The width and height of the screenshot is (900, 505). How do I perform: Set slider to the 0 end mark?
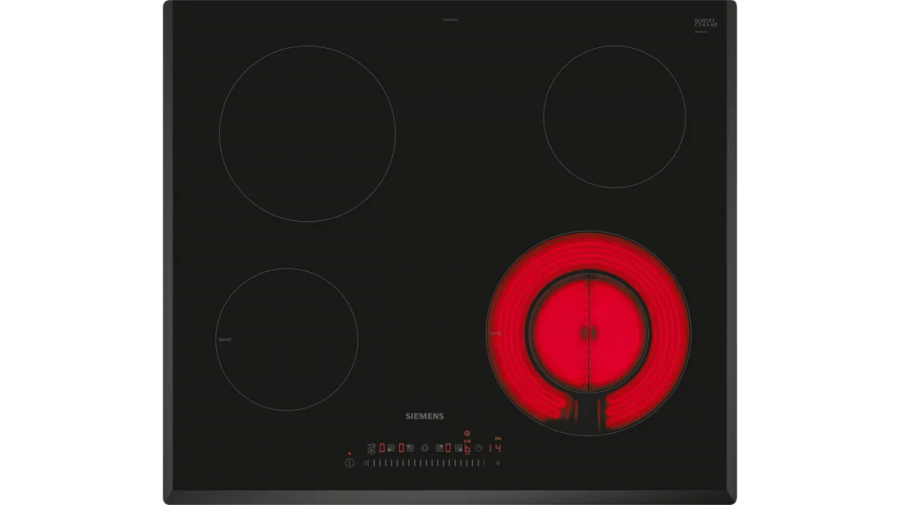point(365,463)
